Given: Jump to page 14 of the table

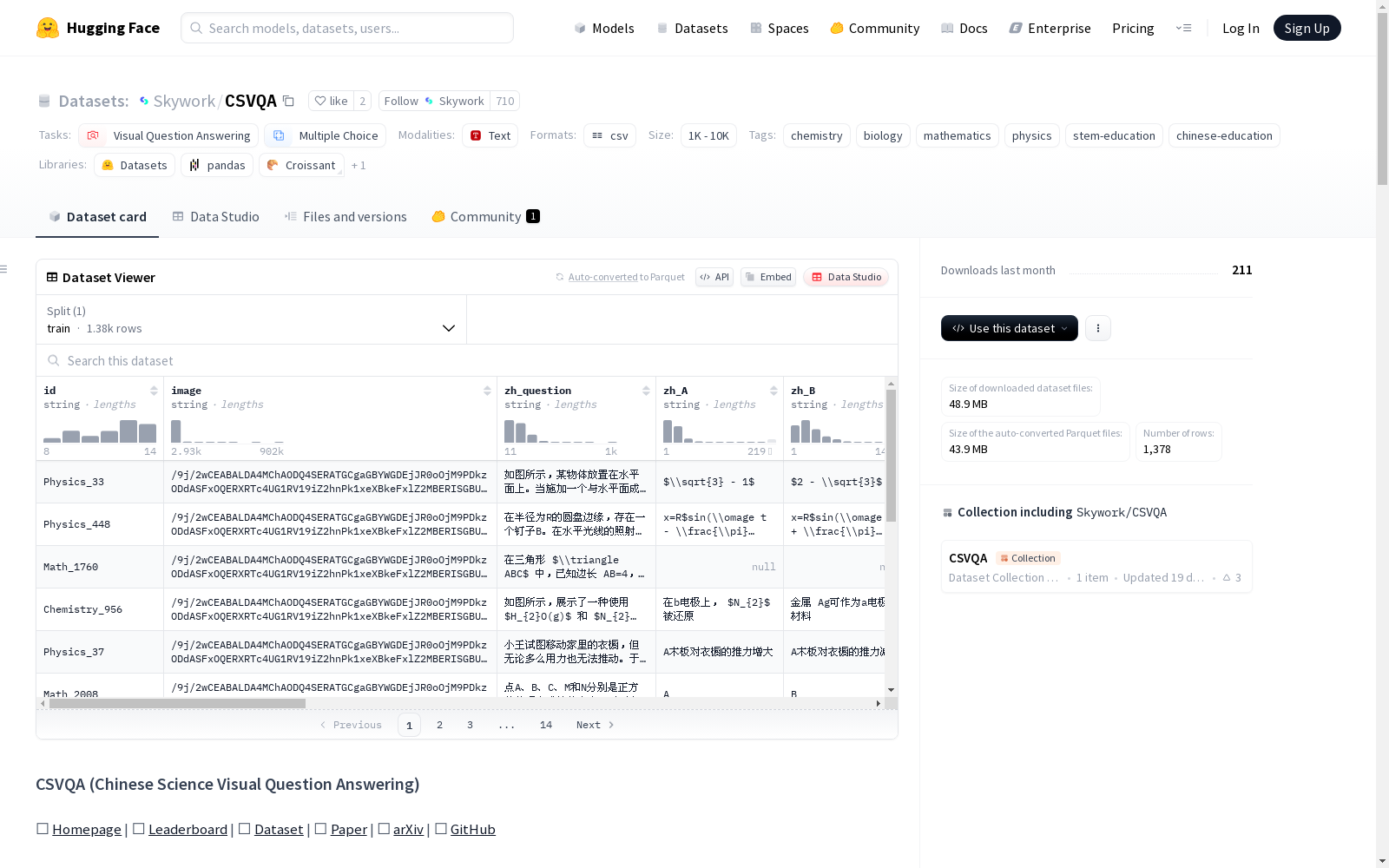Looking at the screenshot, I should [546, 725].
